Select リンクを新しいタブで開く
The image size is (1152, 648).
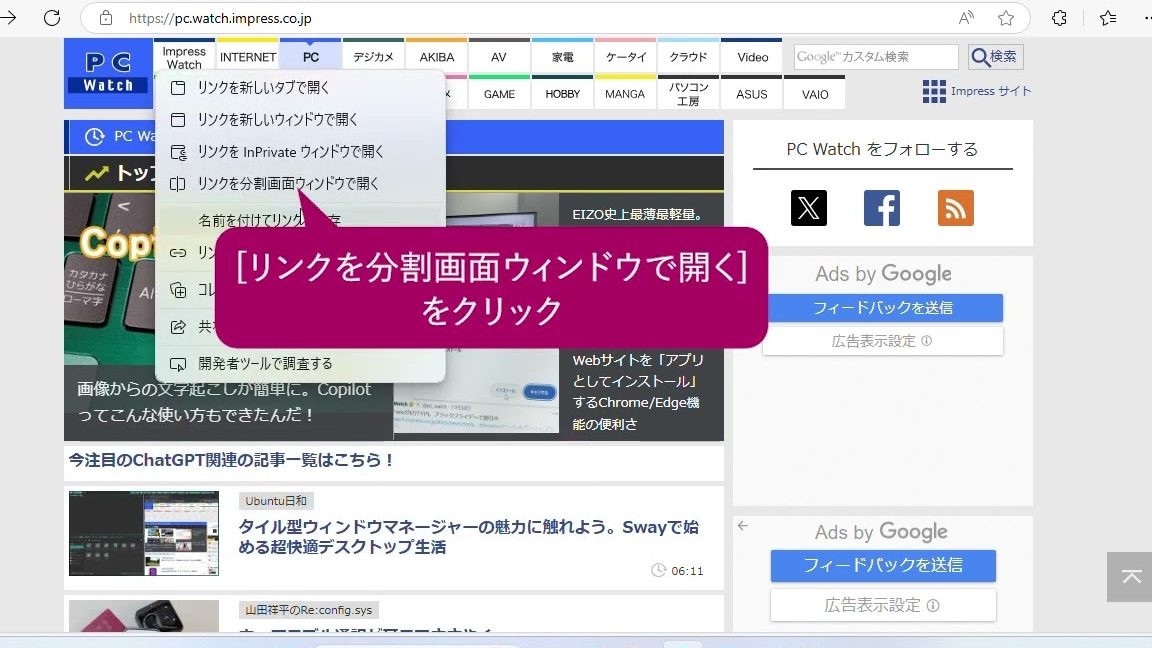click(300, 87)
